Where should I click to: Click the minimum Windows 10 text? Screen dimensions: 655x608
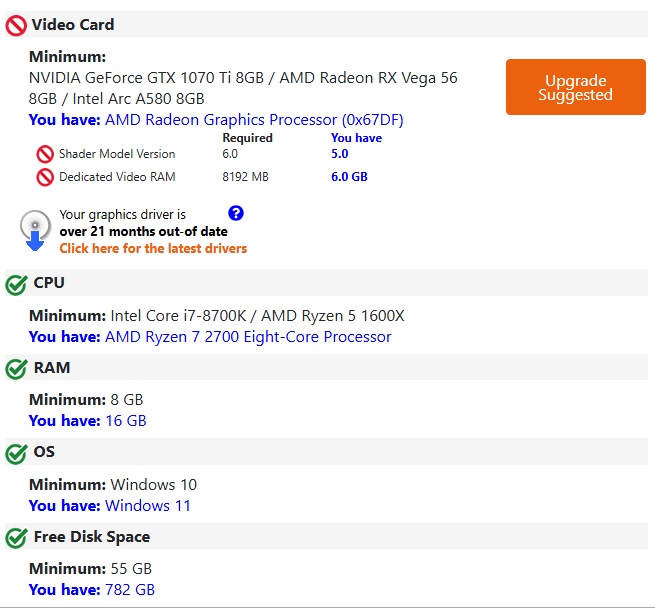(x=153, y=485)
